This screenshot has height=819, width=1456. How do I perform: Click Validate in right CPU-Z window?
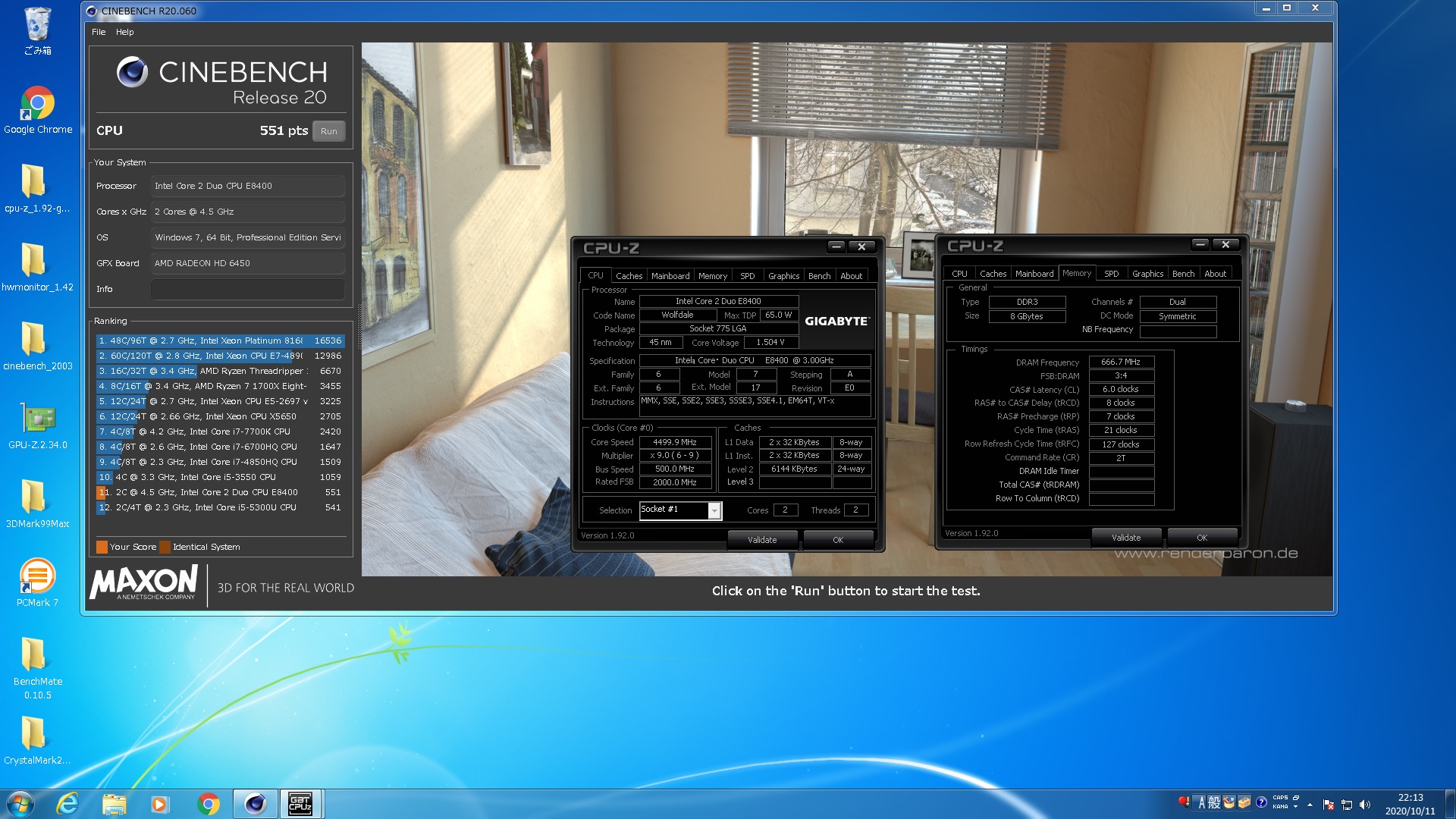[x=1126, y=538]
